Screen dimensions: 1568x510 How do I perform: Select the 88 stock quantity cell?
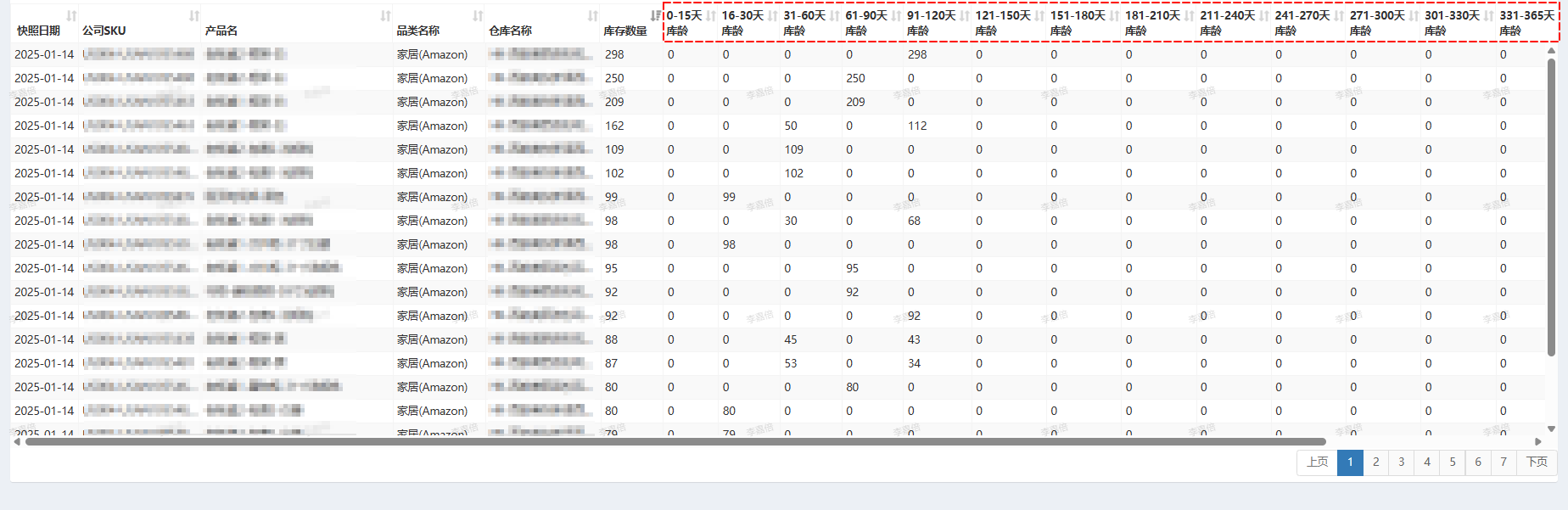(611, 339)
